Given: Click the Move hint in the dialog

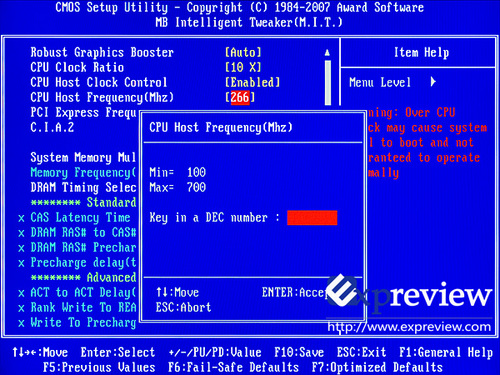Looking at the screenshot, I should click(177, 293).
